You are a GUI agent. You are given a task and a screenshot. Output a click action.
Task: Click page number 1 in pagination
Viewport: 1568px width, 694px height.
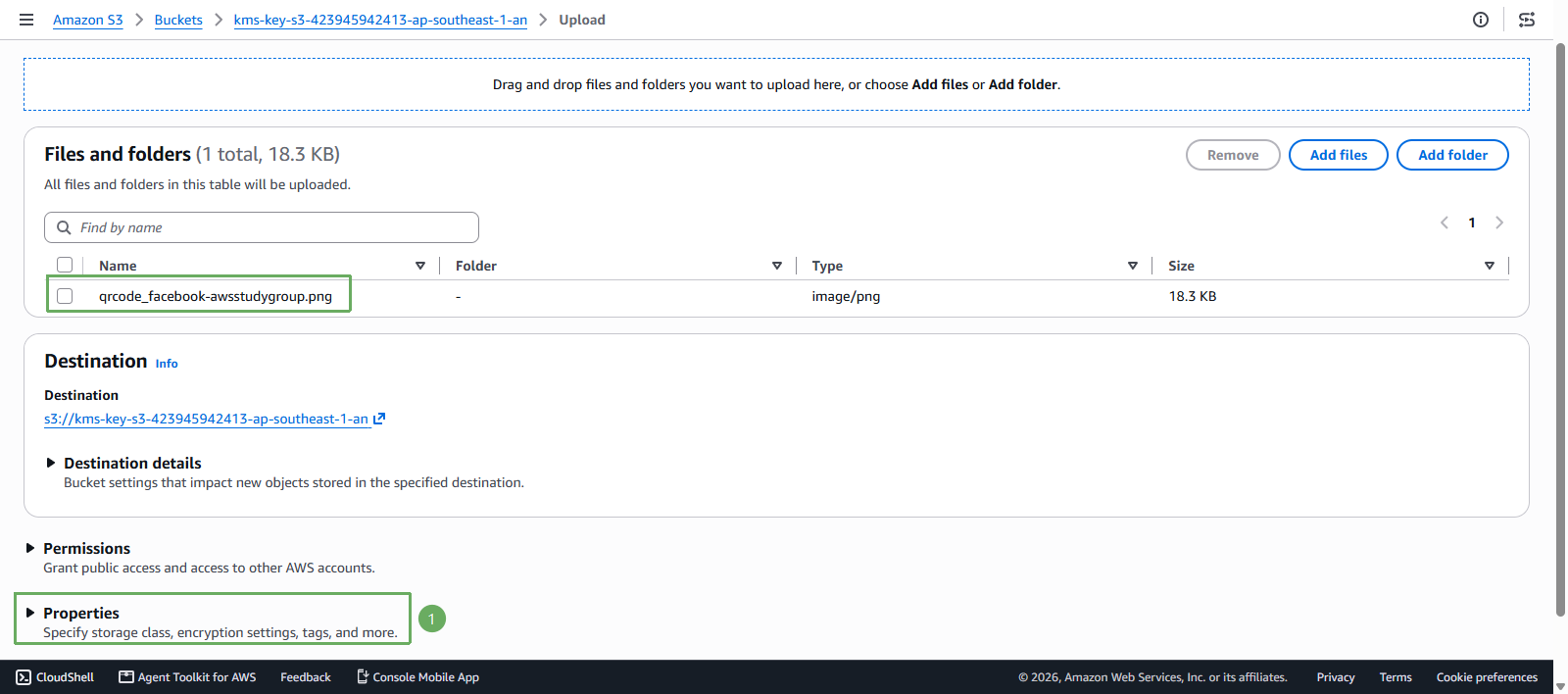(x=1472, y=223)
